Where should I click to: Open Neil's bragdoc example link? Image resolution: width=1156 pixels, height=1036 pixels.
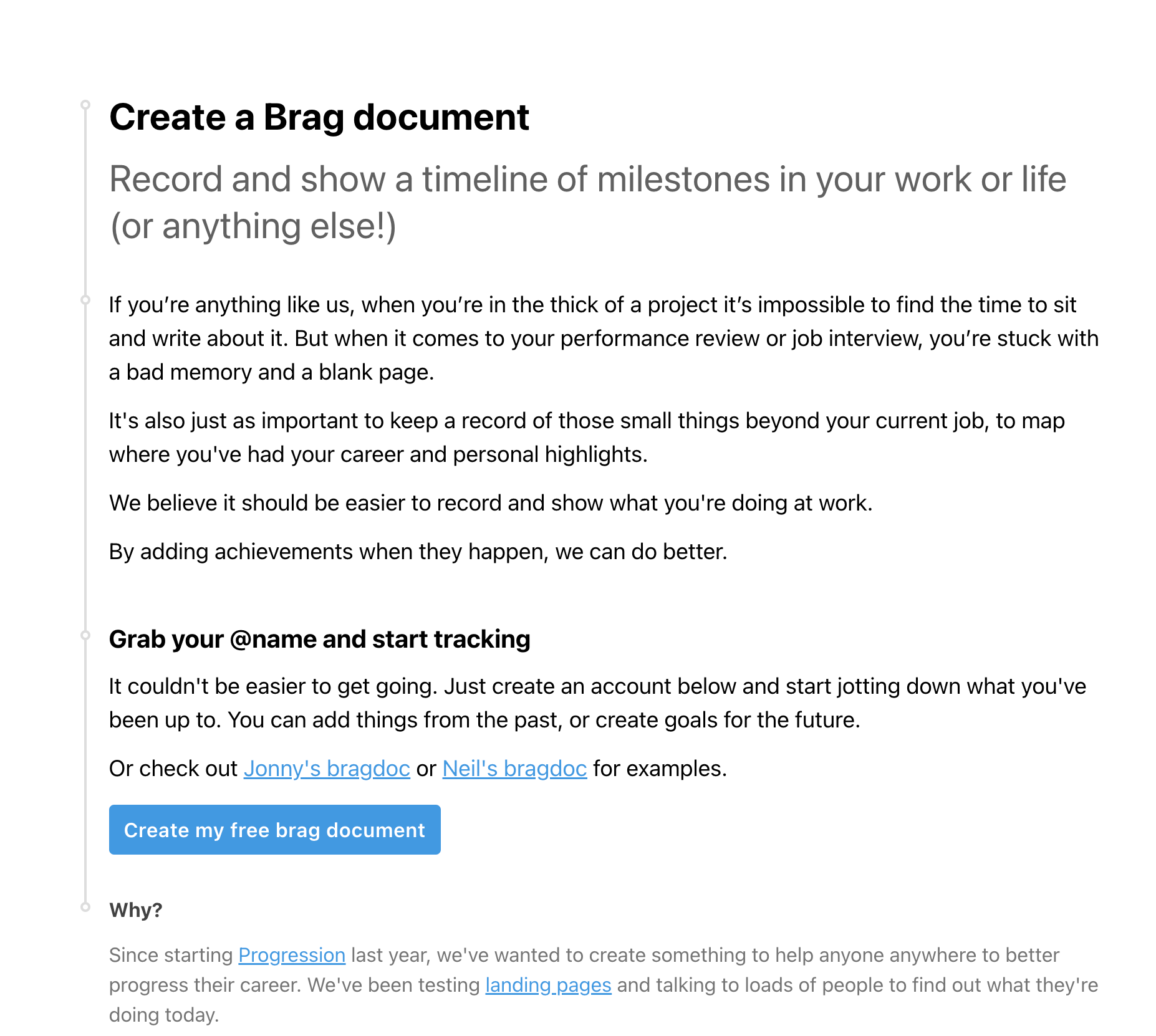point(514,769)
